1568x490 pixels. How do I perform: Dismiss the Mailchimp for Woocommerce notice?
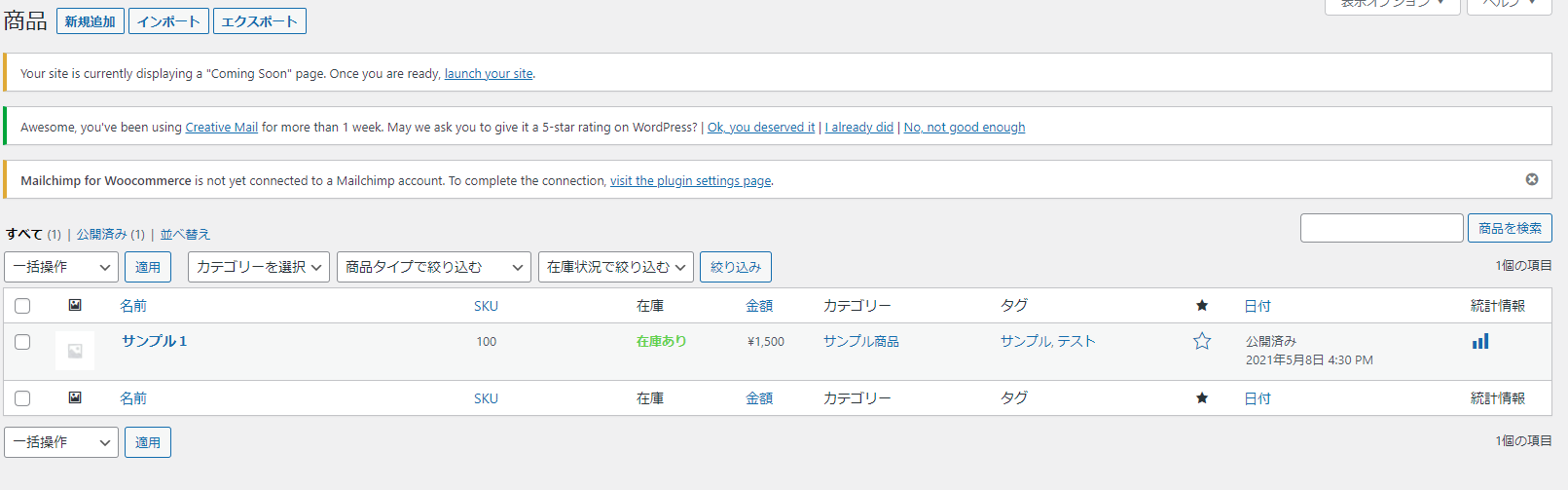(1532, 179)
